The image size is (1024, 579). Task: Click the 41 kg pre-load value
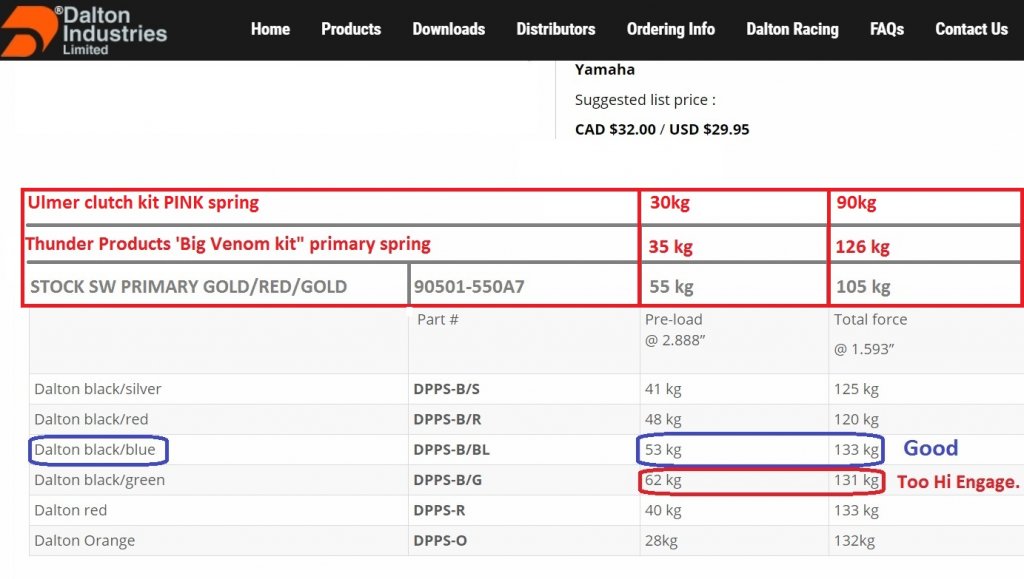663,389
